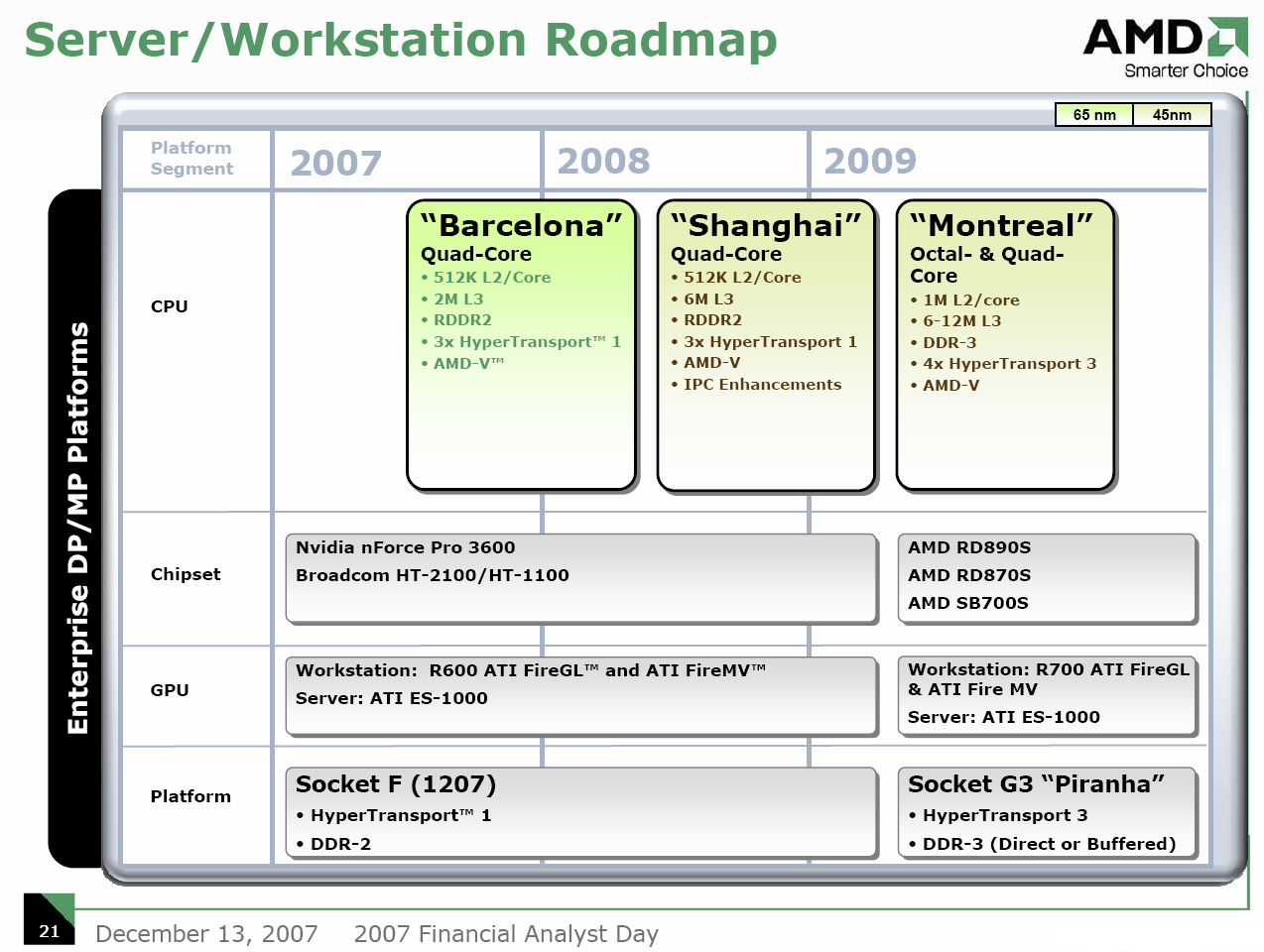1264x952 pixels.
Task: Select the 45nm legend swatch
Action: click(1172, 115)
